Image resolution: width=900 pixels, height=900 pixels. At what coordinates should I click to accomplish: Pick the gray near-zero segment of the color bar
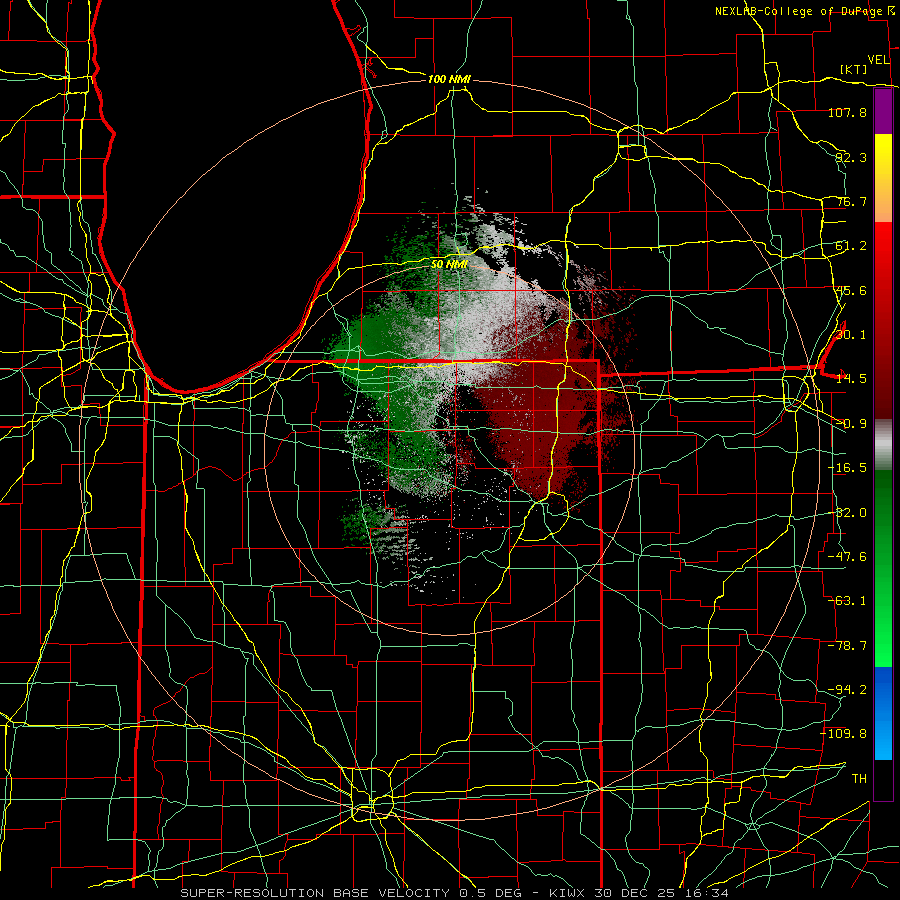pos(883,445)
